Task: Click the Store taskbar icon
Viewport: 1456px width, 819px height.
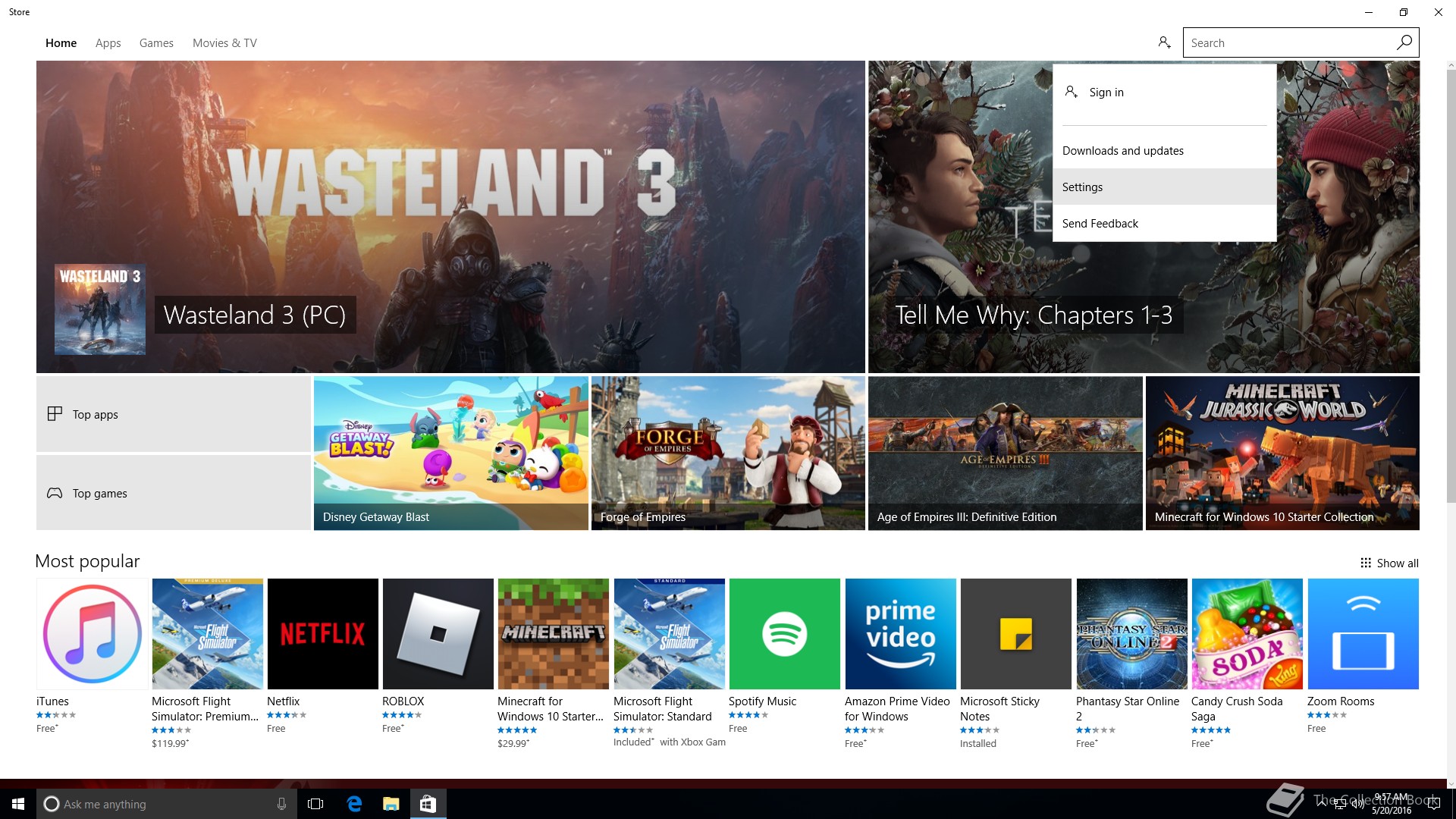Action: click(x=428, y=804)
